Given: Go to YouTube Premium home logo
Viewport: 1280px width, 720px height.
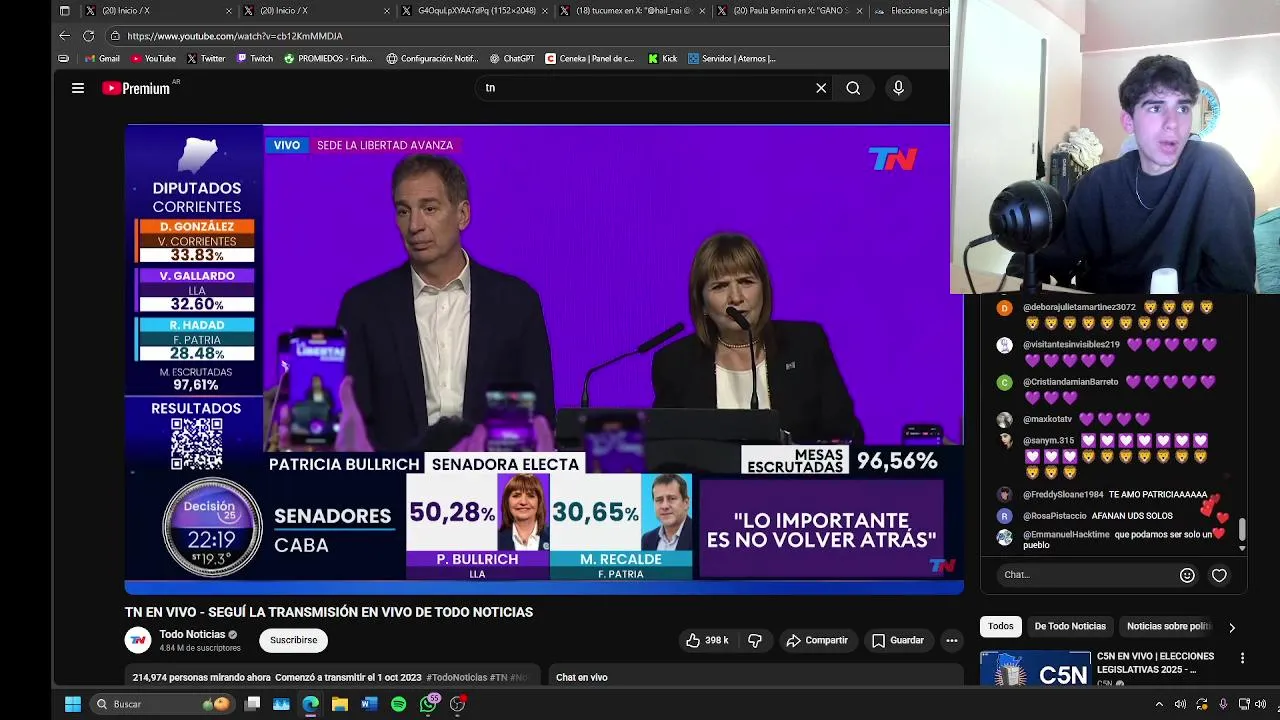Looking at the screenshot, I should 137,88.
